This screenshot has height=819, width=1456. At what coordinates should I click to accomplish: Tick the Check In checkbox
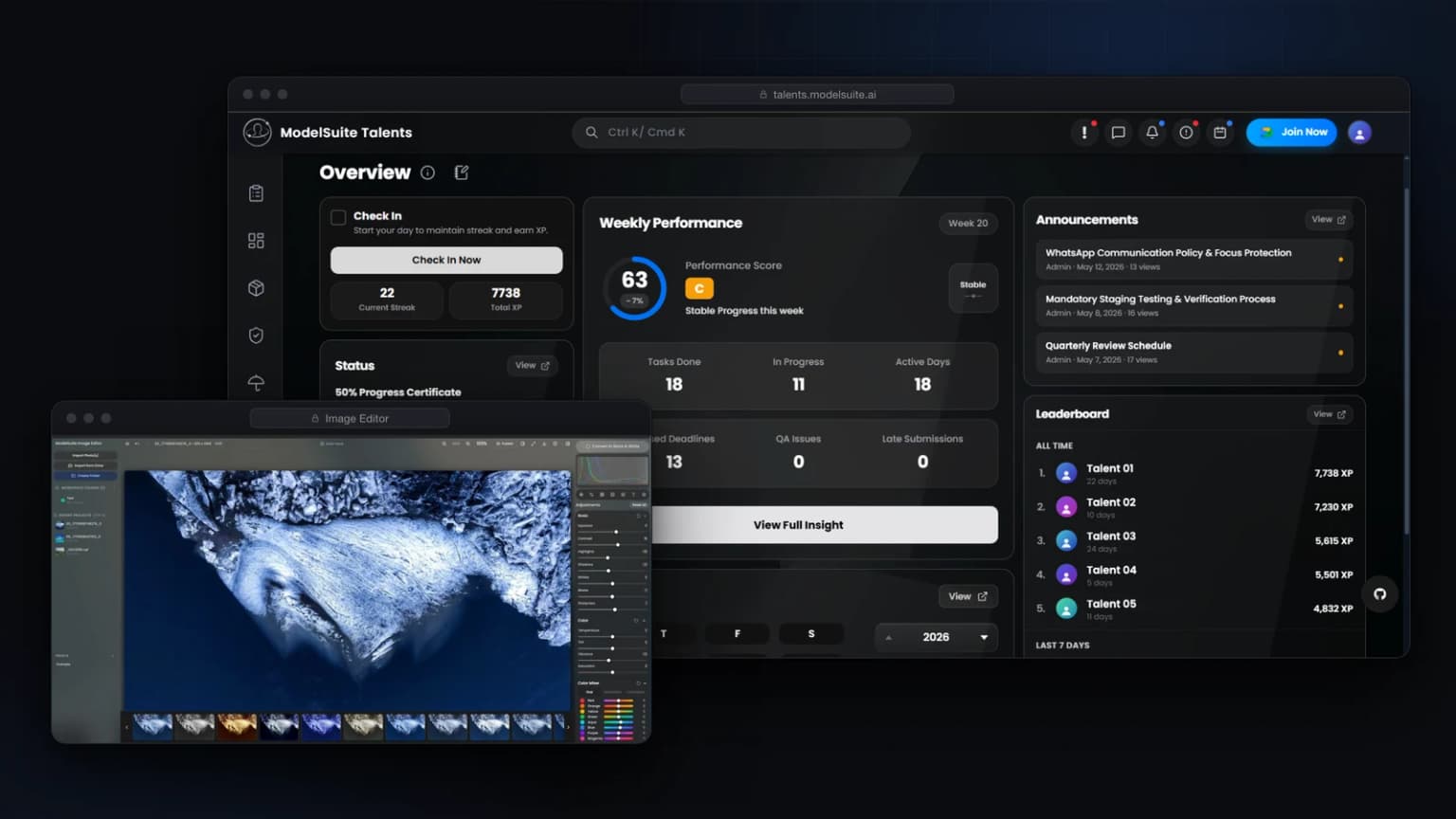point(338,217)
